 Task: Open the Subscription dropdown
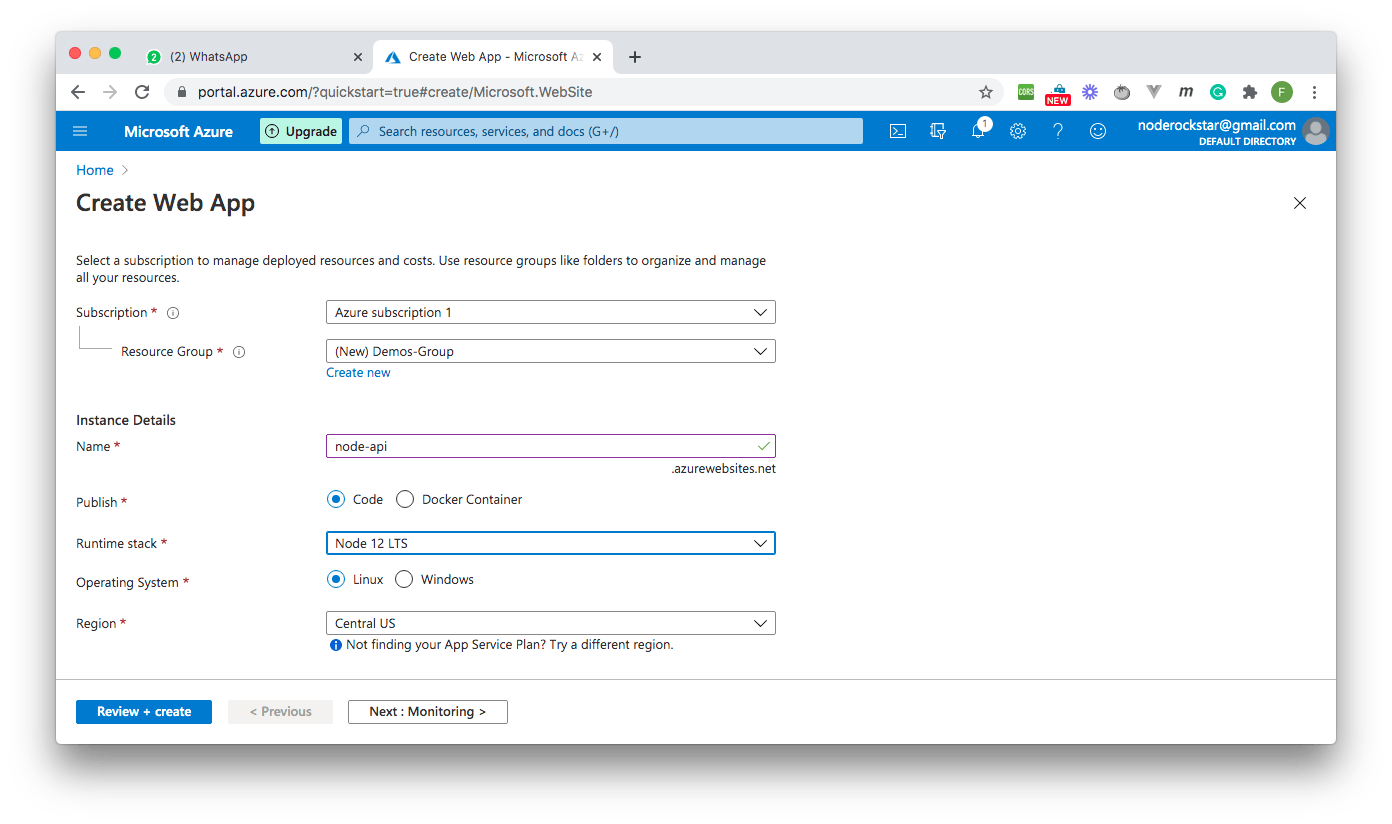point(550,311)
